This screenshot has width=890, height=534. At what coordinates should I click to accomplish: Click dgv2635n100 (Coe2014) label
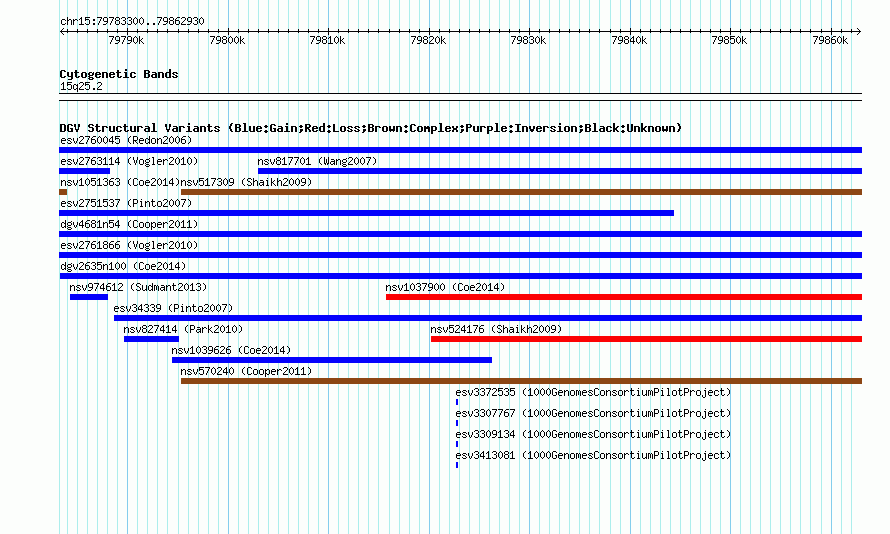tap(123, 266)
